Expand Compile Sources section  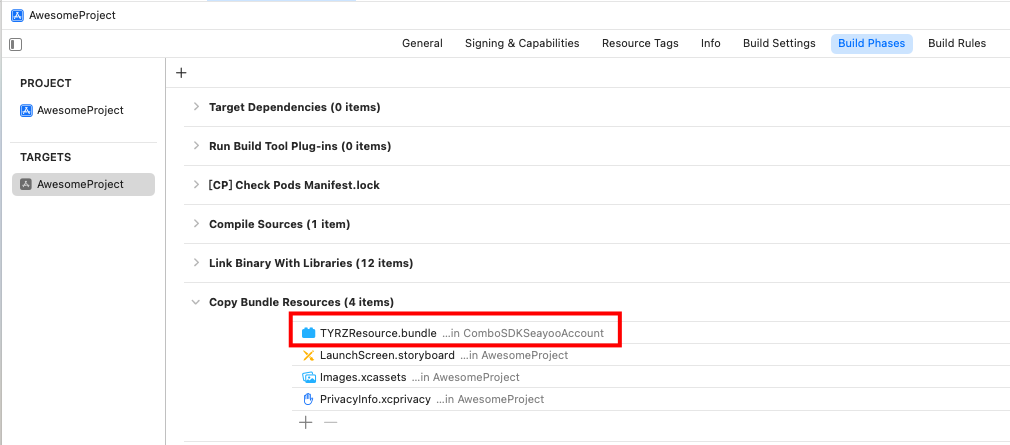coord(196,224)
